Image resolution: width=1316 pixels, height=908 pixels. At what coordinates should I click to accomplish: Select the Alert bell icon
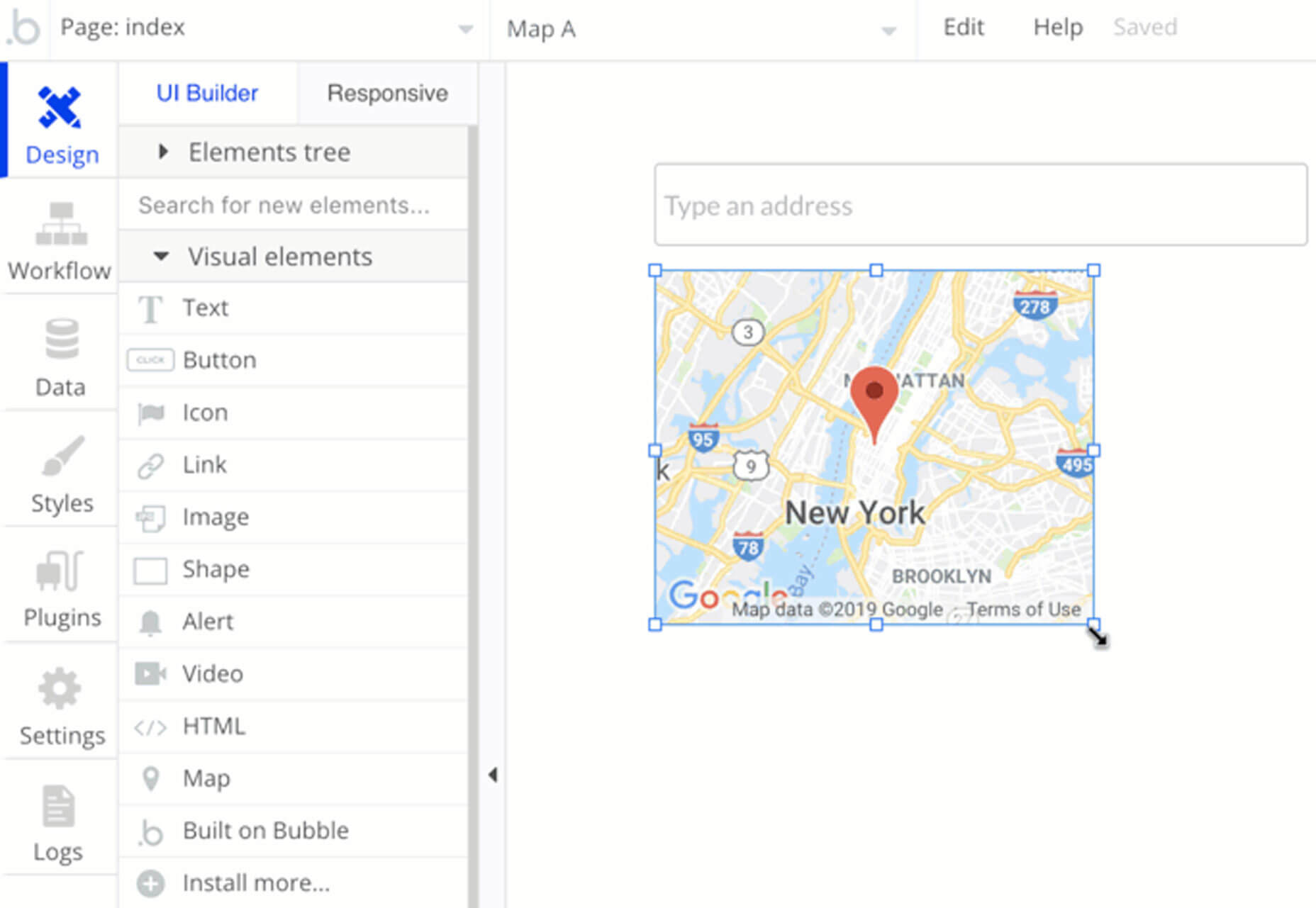150,622
